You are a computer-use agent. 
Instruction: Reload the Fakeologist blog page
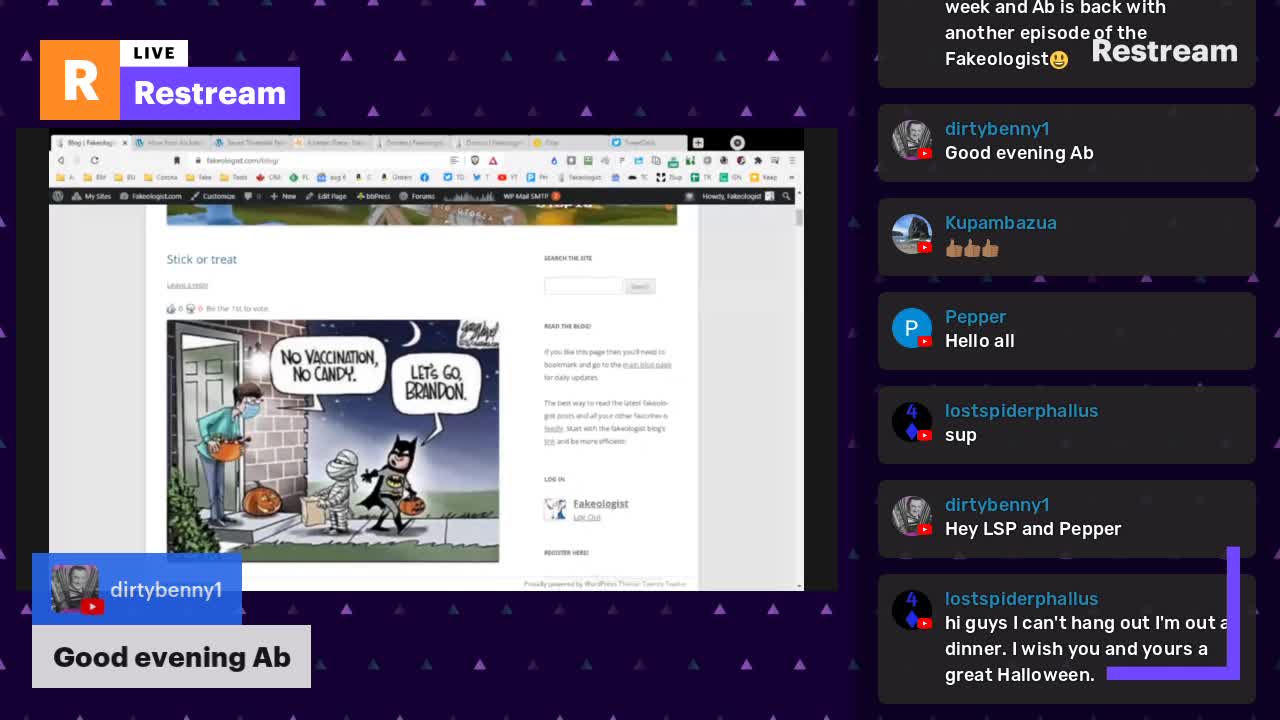pyautogui.click(x=95, y=160)
